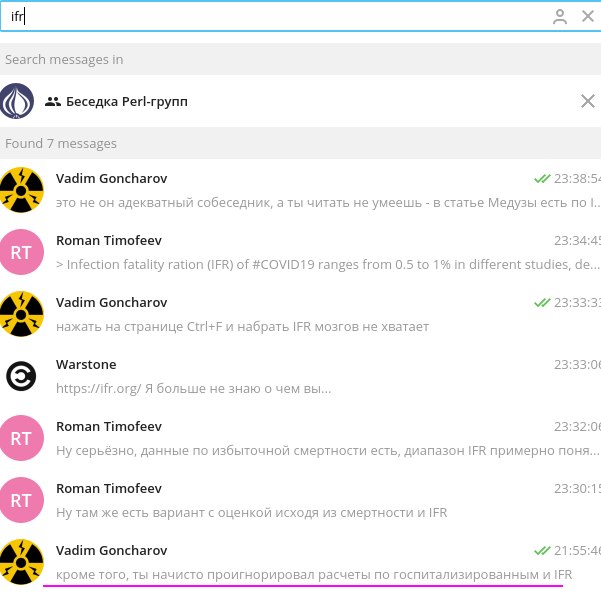Open Vadim Goncharov's 23:38 message result
Viewport: 601px width, 604px height.
tap(300, 190)
